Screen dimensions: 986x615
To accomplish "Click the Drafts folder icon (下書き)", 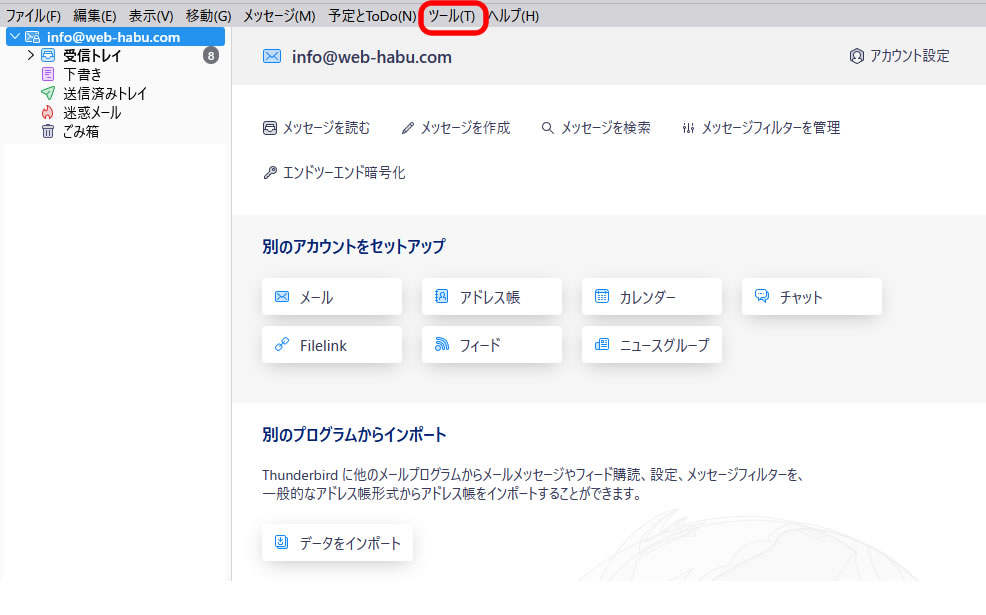I will (48, 74).
